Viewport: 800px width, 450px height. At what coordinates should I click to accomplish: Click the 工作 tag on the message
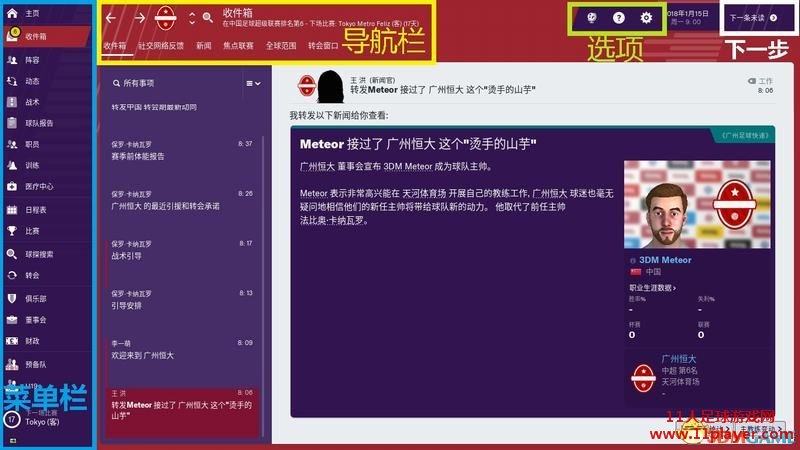(x=760, y=81)
